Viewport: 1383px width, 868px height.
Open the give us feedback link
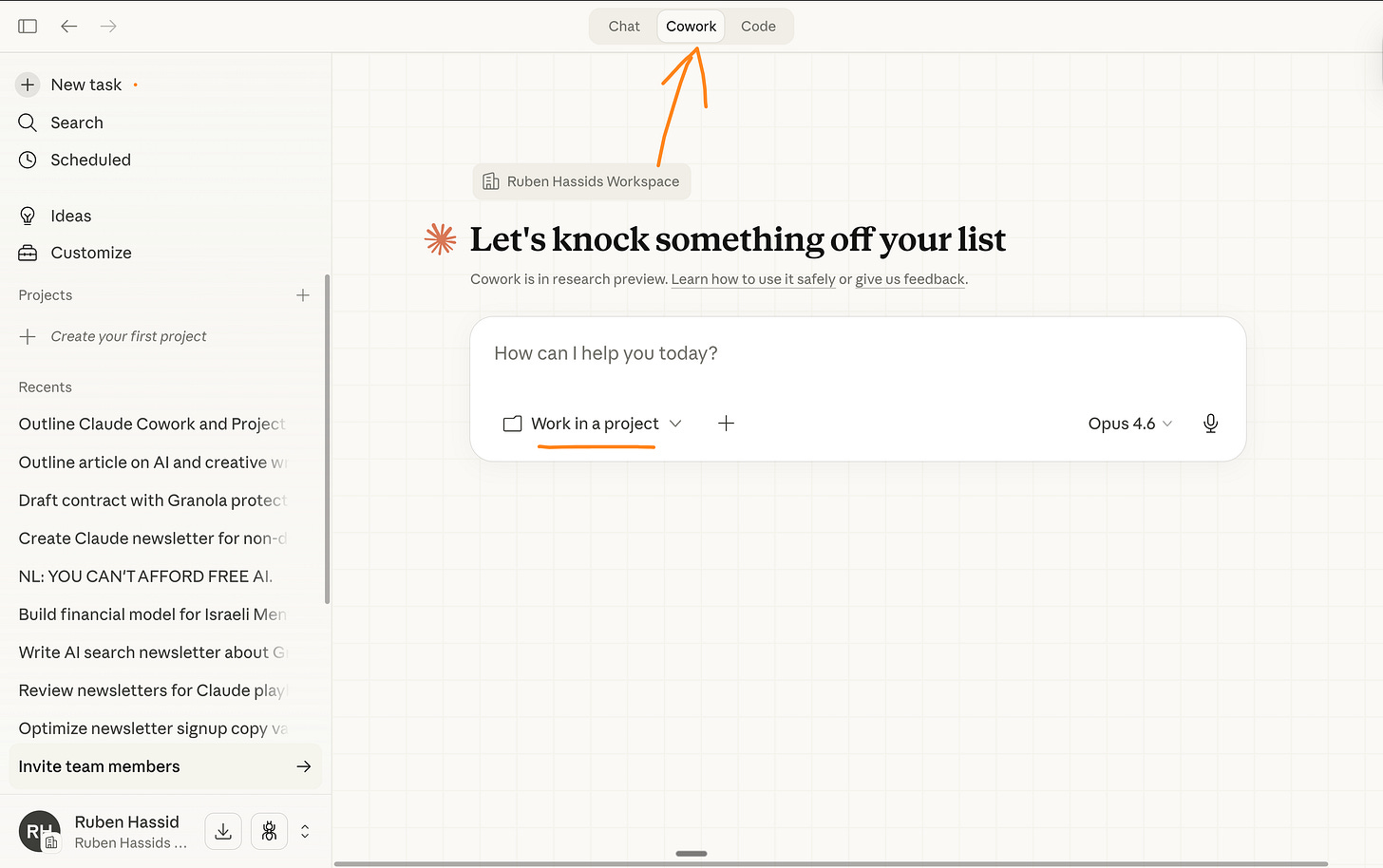tap(910, 279)
